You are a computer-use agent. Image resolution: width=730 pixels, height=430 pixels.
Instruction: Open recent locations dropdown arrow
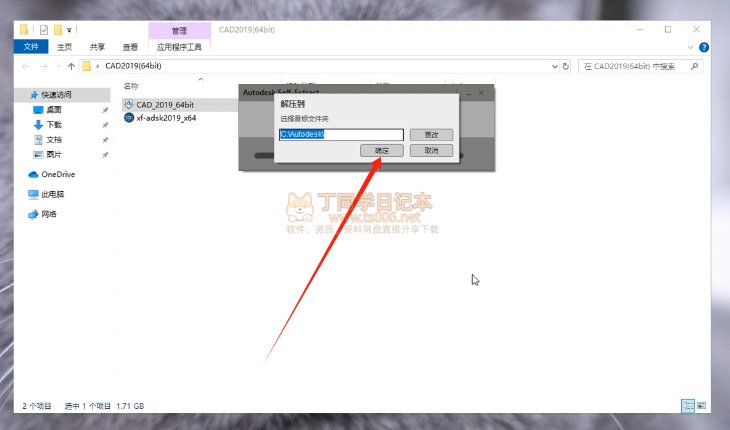click(x=58, y=67)
